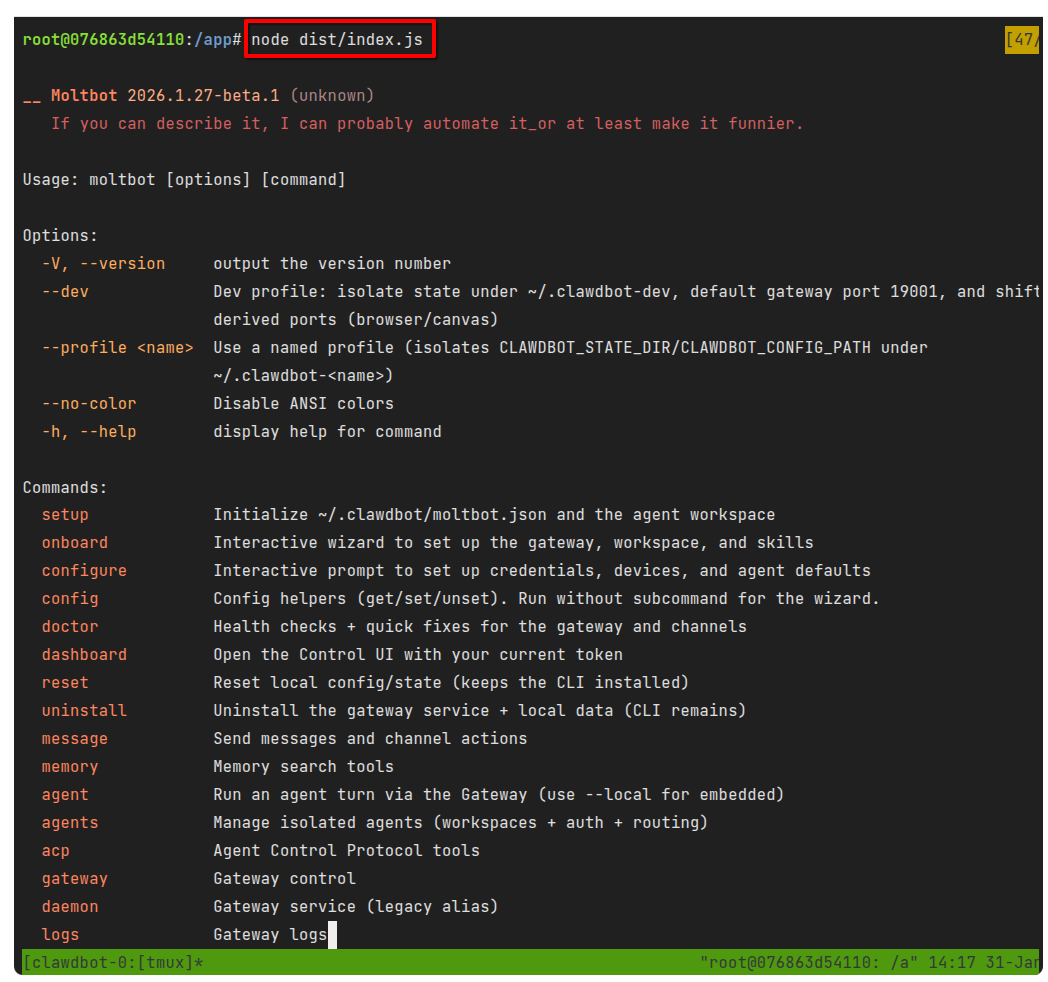The height and width of the screenshot is (982, 1048).
Task: Click the 'uninstall' command name
Action: tap(84, 711)
